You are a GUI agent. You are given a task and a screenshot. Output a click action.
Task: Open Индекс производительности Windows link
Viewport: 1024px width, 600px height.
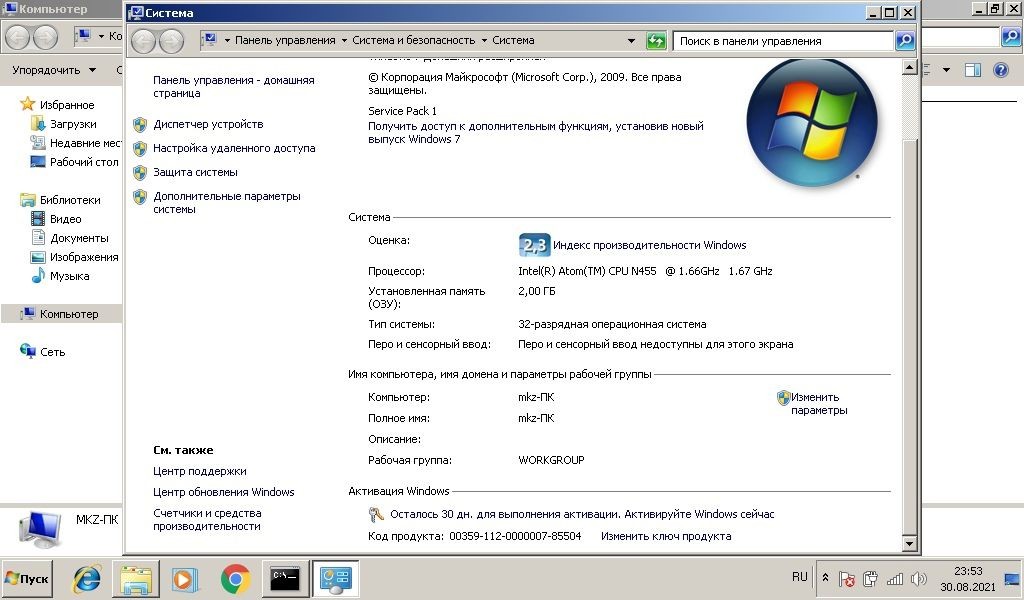[x=649, y=245]
